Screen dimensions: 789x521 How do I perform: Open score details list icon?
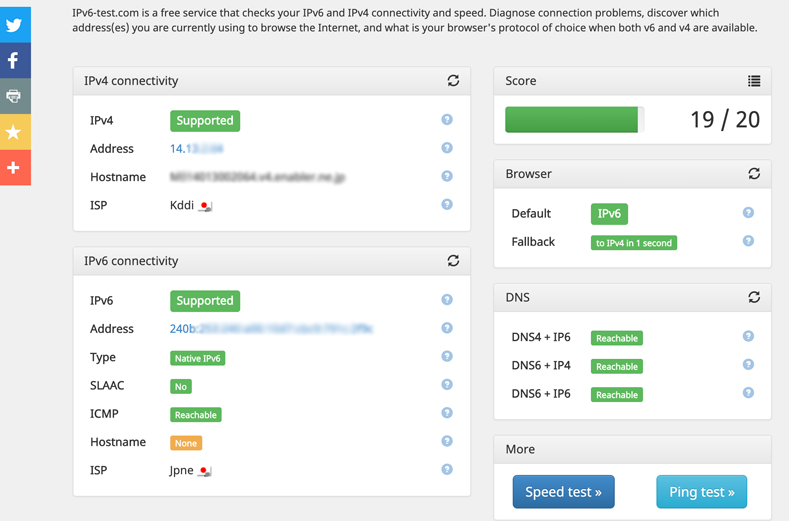coord(754,81)
